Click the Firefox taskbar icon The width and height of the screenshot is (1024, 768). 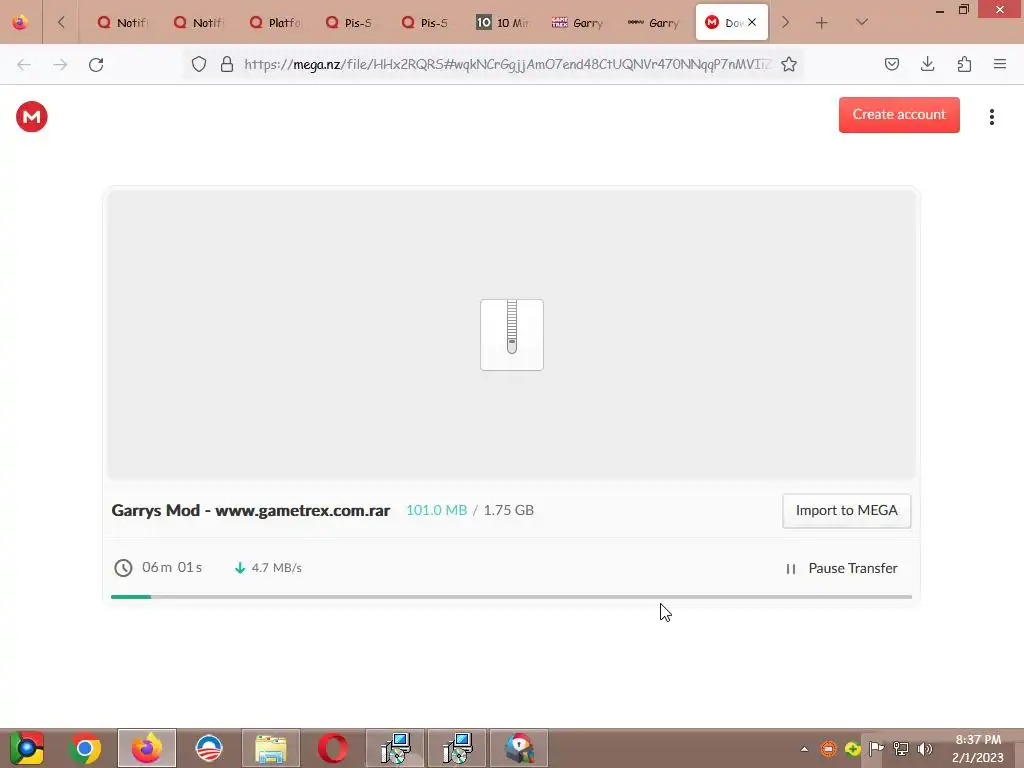coord(147,748)
